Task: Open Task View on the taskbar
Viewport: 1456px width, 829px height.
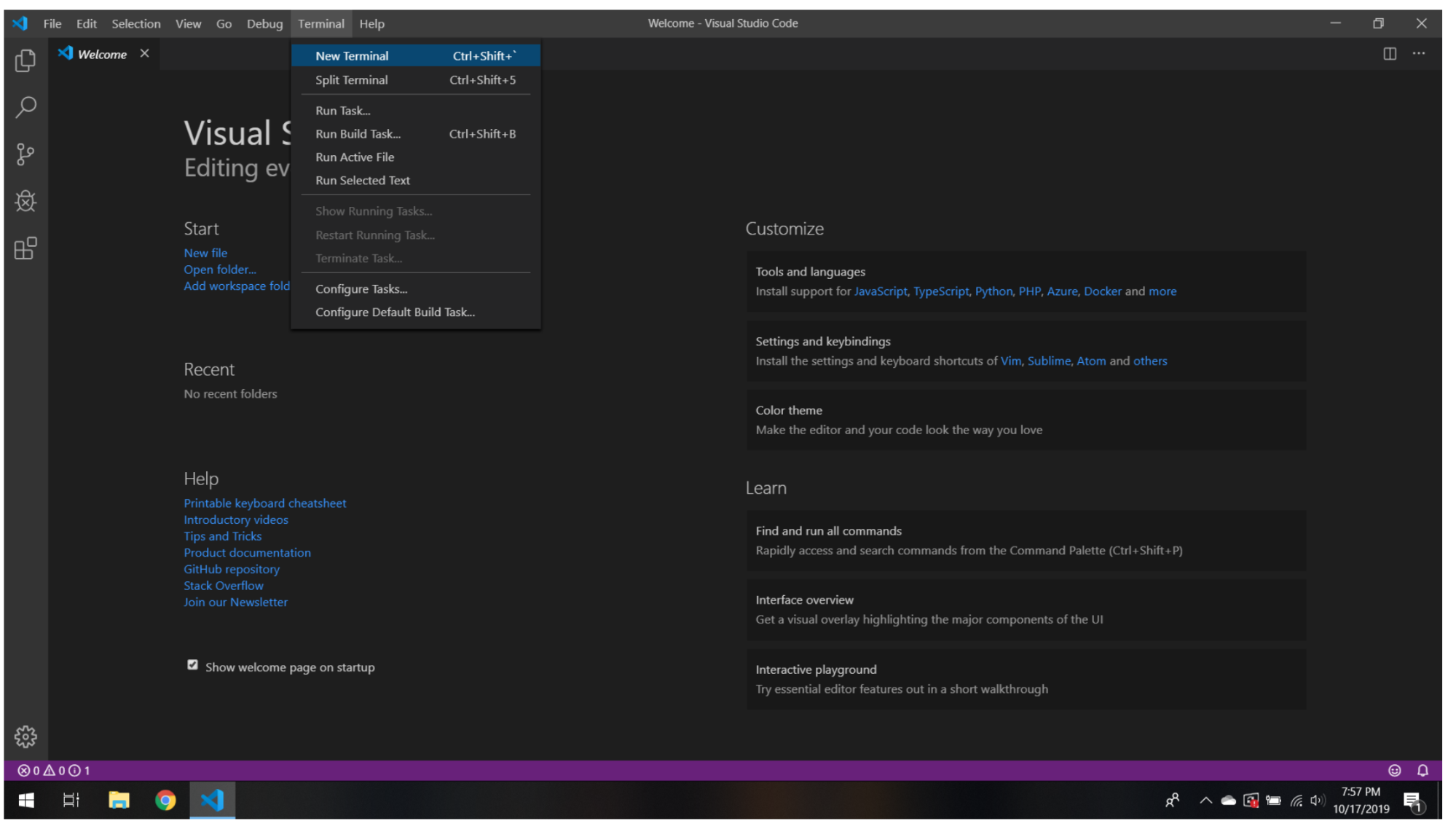Action: click(71, 801)
